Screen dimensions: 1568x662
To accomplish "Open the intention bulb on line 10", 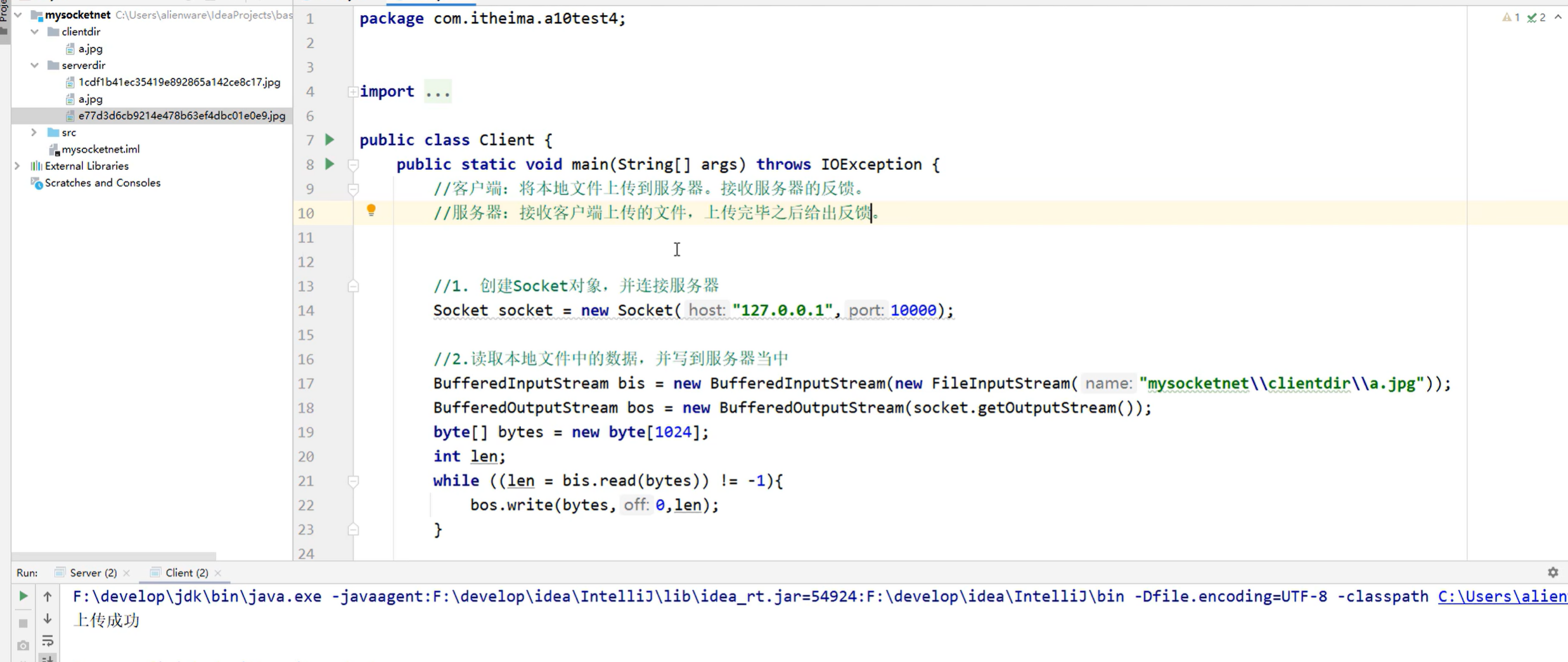I will point(371,210).
